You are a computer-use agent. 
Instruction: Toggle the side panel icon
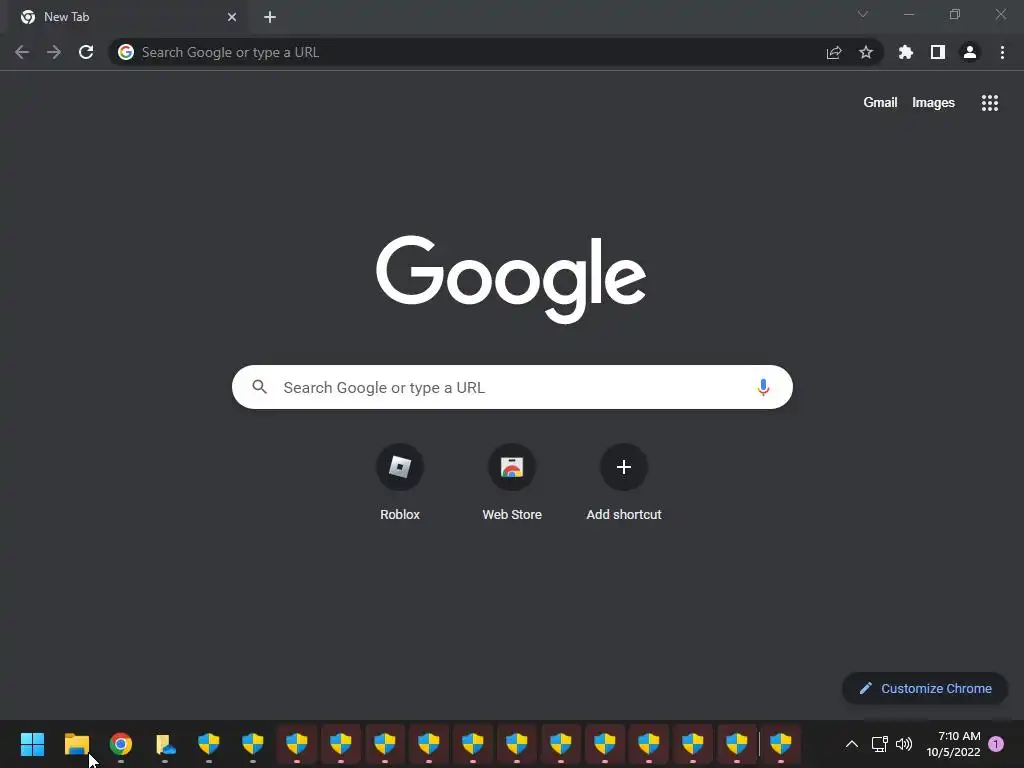tap(938, 52)
